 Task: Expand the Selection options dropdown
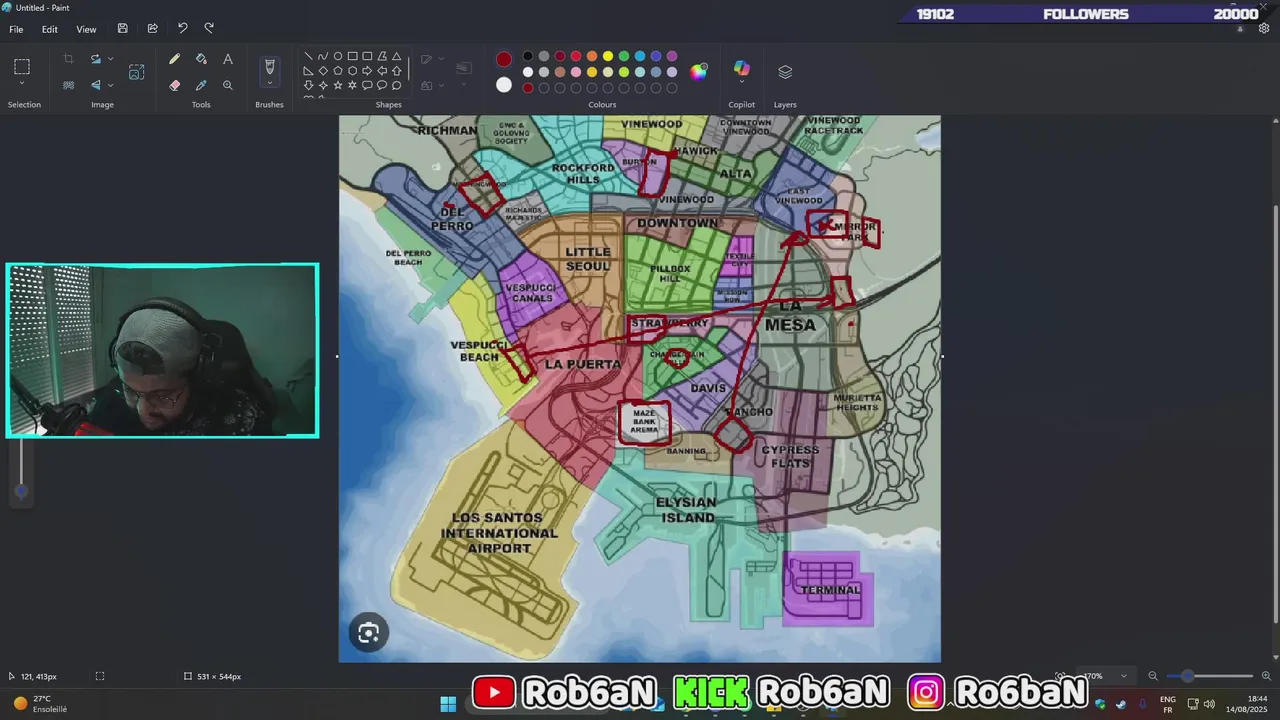[22, 84]
